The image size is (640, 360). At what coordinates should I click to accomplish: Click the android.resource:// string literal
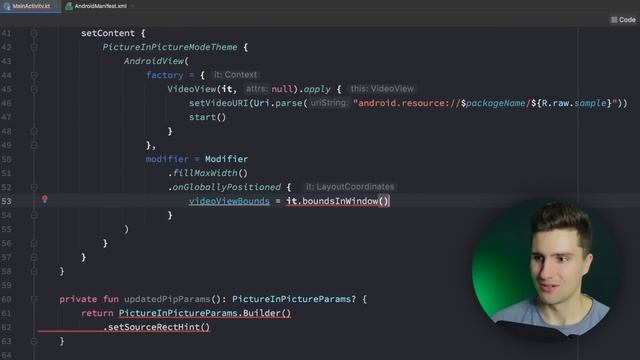coord(407,103)
